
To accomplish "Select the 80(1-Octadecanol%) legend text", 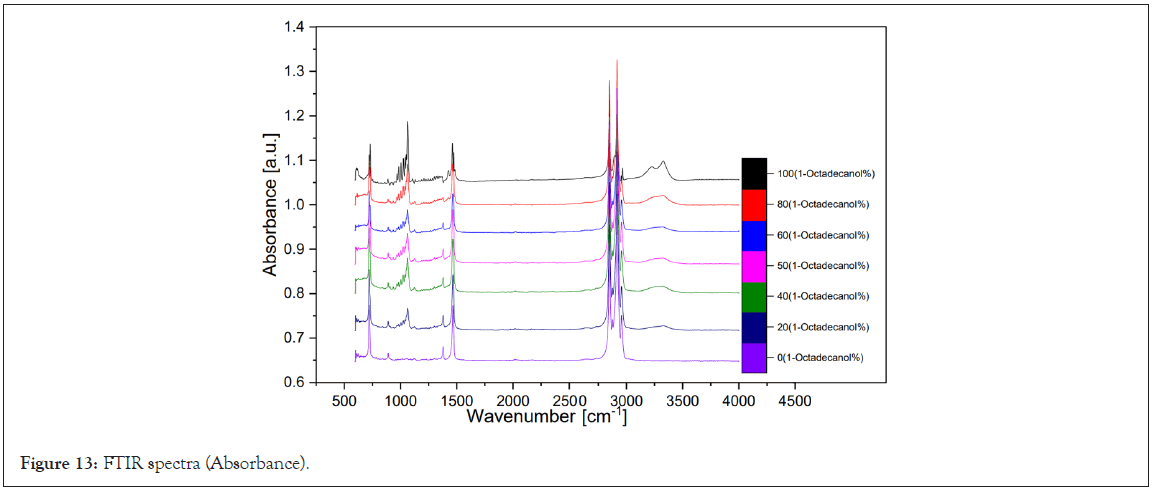I will (x=824, y=204).
